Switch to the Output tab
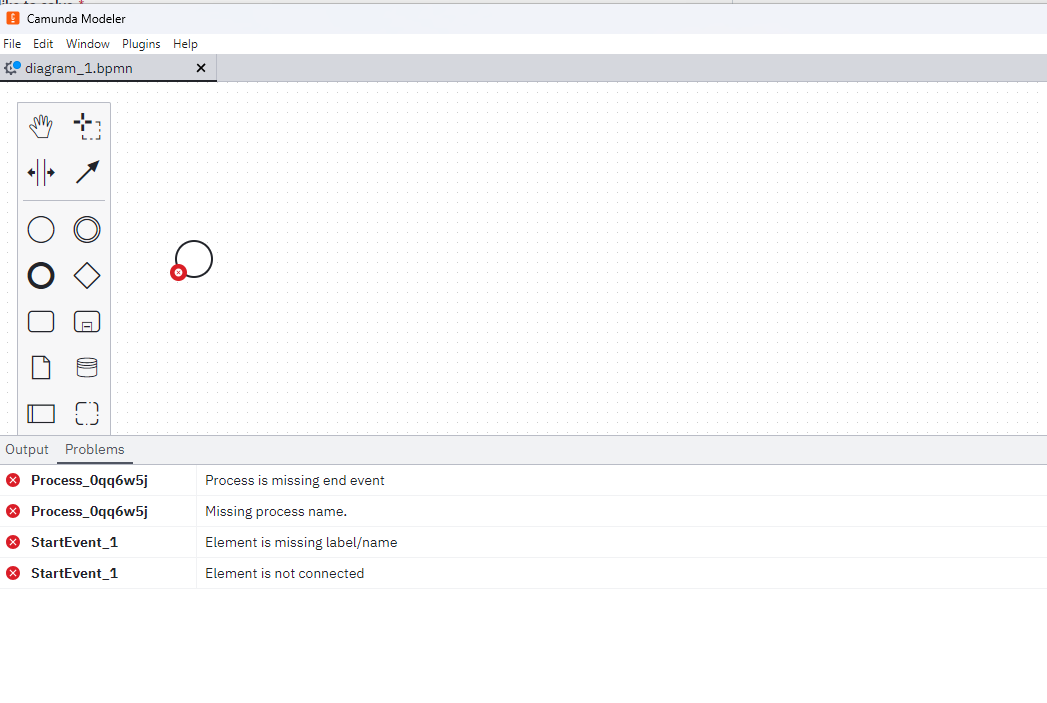The width and height of the screenshot is (1047, 703). 26,449
